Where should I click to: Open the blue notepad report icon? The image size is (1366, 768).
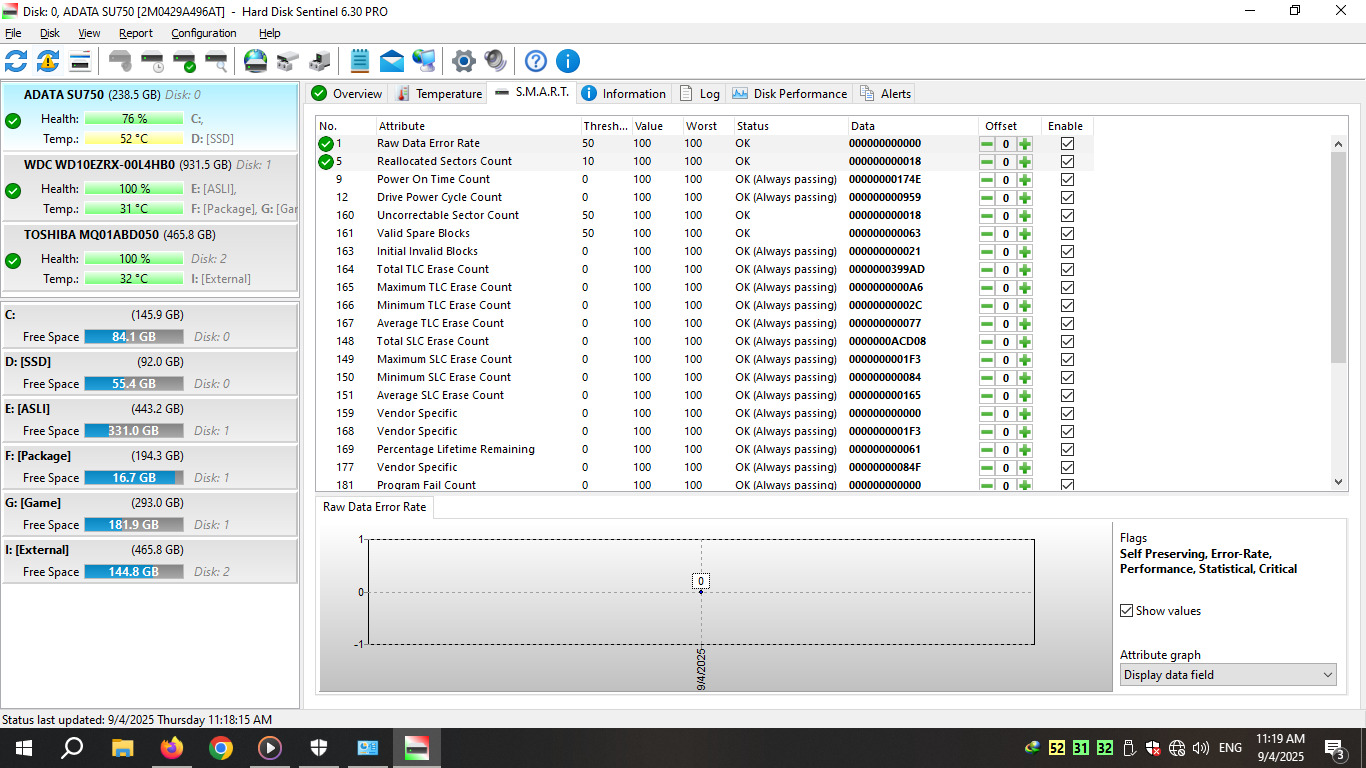point(360,61)
